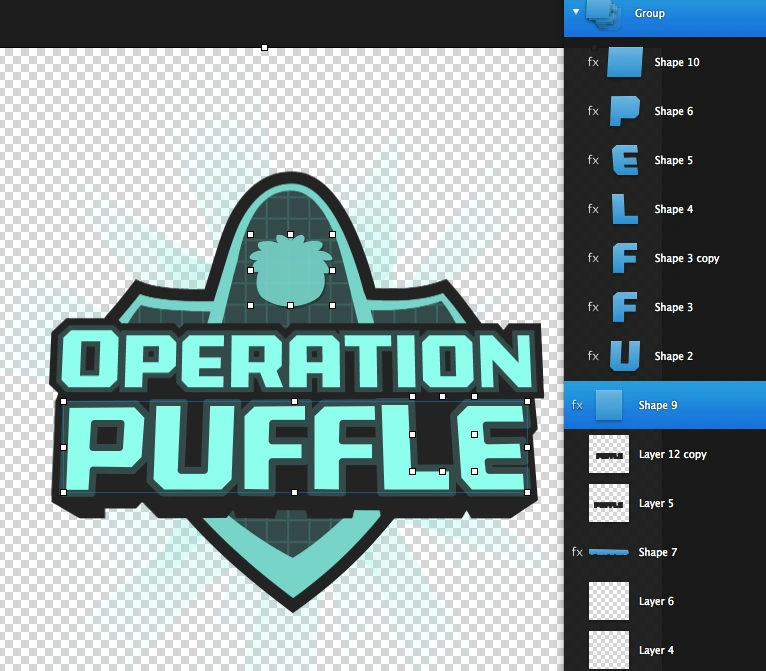
Task: Open fx effects on Shape 3 copy
Action: (593, 257)
